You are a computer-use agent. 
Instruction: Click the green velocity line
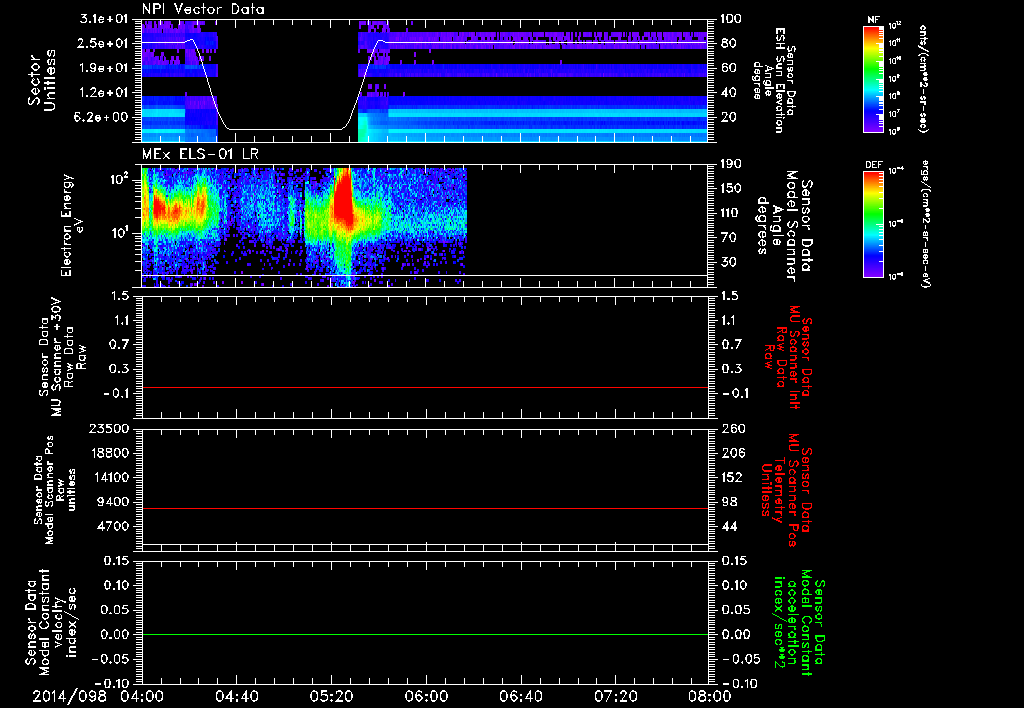[x=424, y=634]
